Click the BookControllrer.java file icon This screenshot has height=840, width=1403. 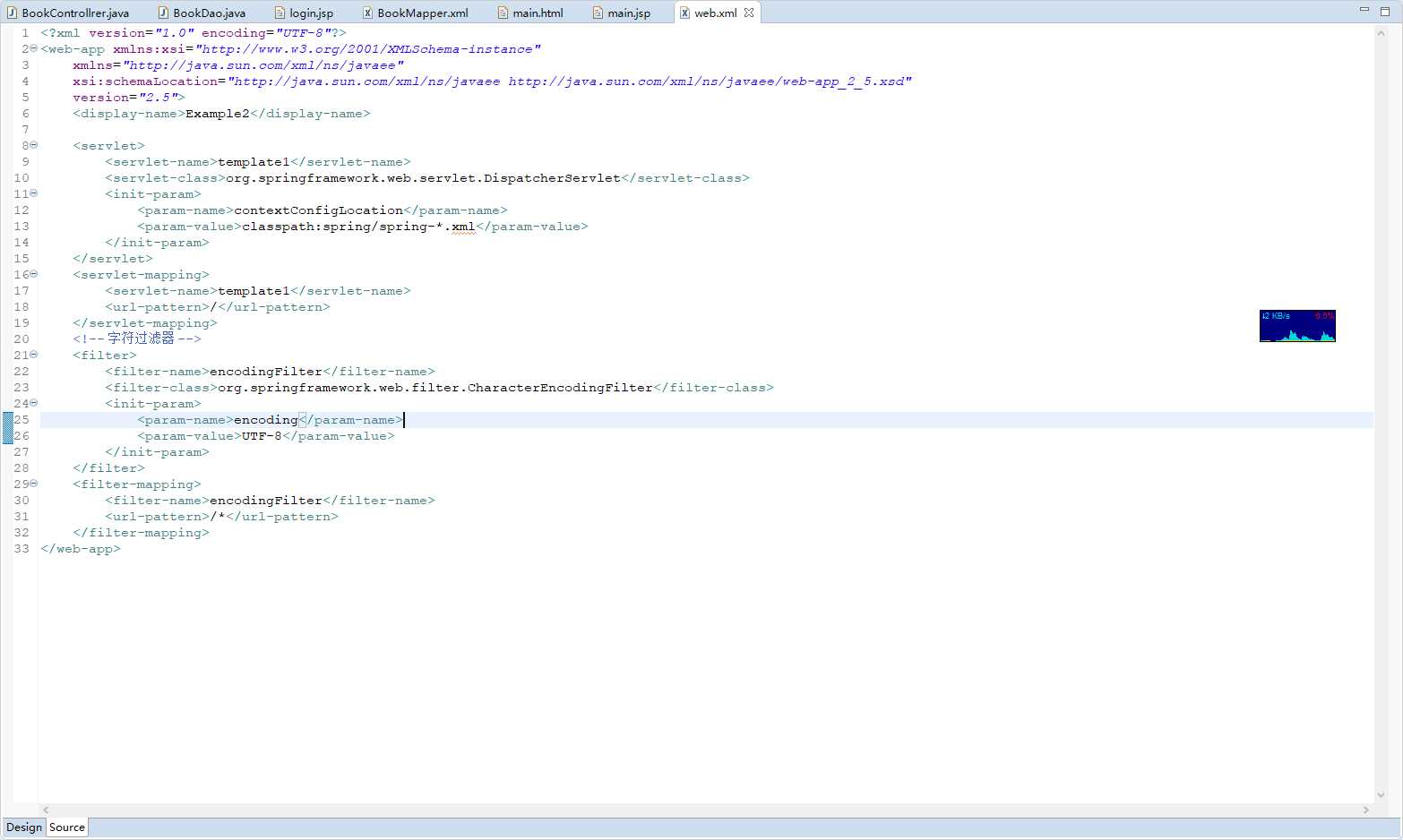12,13
